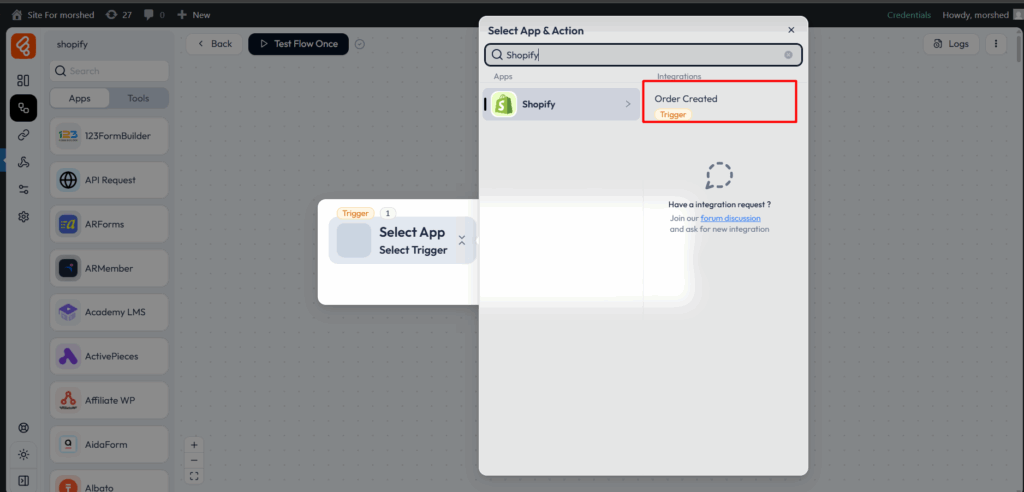The width and height of the screenshot is (1024, 492).
Task: Select the ARMember app
Action: pos(109,268)
